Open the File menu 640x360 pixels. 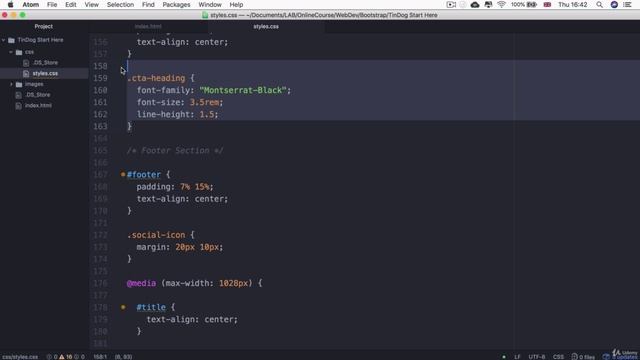click(x=52, y=4)
